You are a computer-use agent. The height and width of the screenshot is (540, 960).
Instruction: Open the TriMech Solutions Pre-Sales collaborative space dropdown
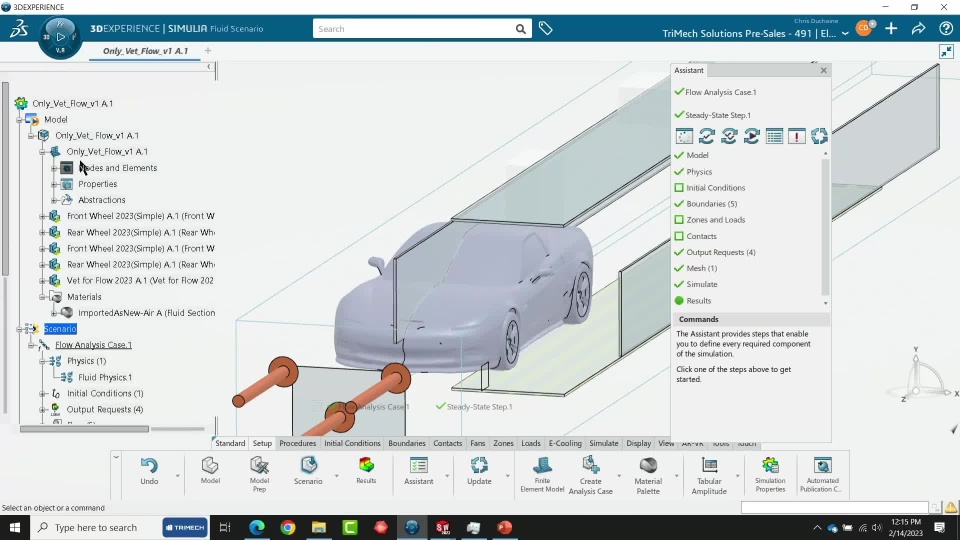point(845,34)
